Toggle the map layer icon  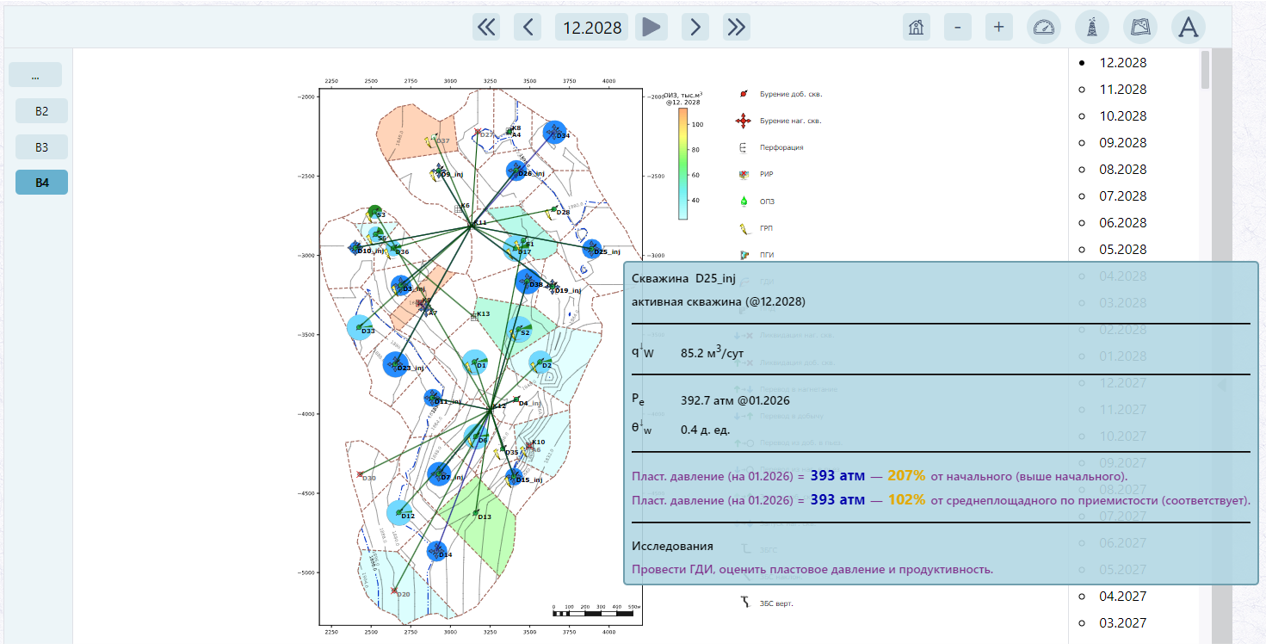pyautogui.click(x=1140, y=27)
